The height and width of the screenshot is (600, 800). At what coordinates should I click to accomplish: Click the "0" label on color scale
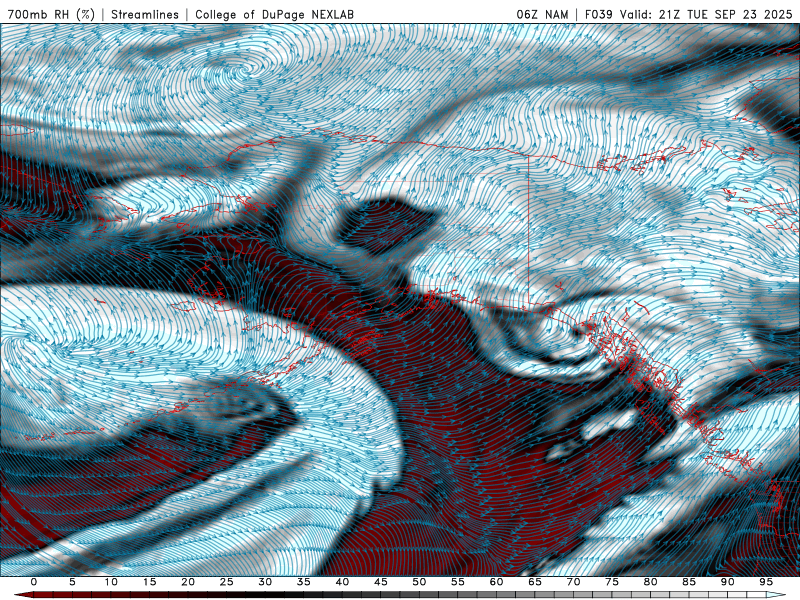point(34,582)
